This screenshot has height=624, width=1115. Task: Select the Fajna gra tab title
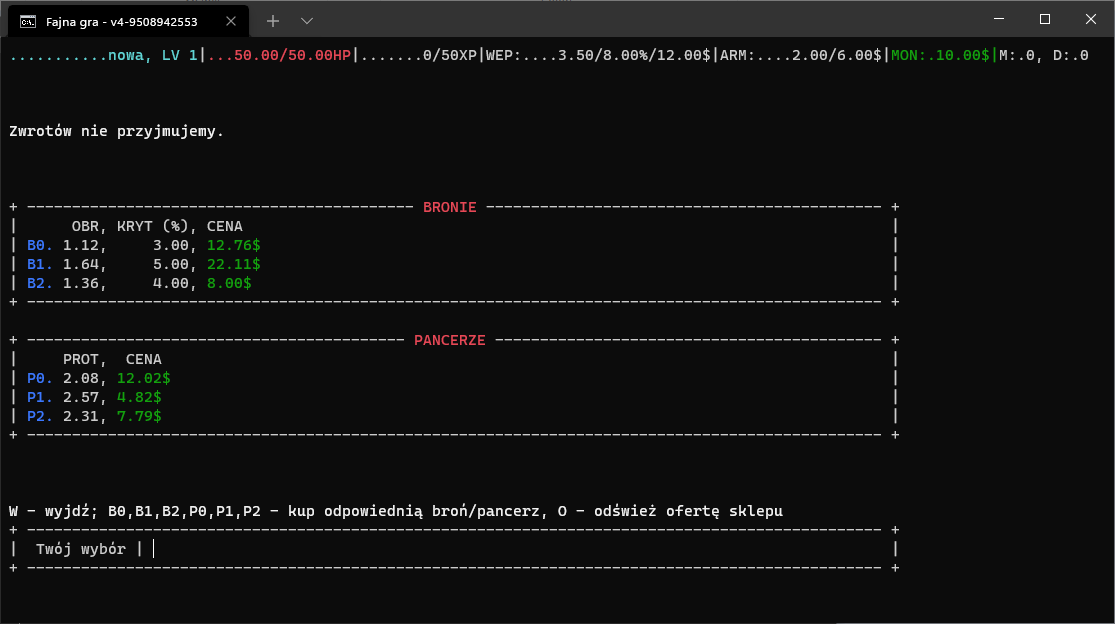click(x=122, y=22)
